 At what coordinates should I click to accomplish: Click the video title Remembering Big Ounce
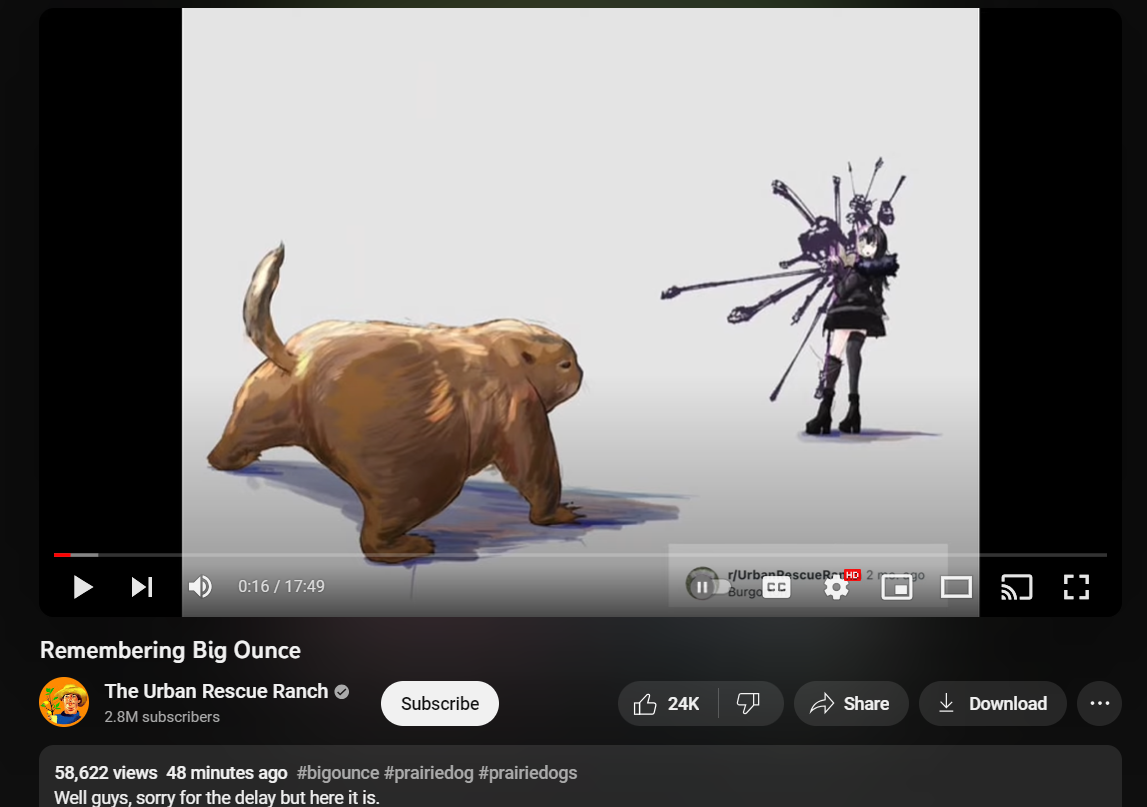pos(170,650)
